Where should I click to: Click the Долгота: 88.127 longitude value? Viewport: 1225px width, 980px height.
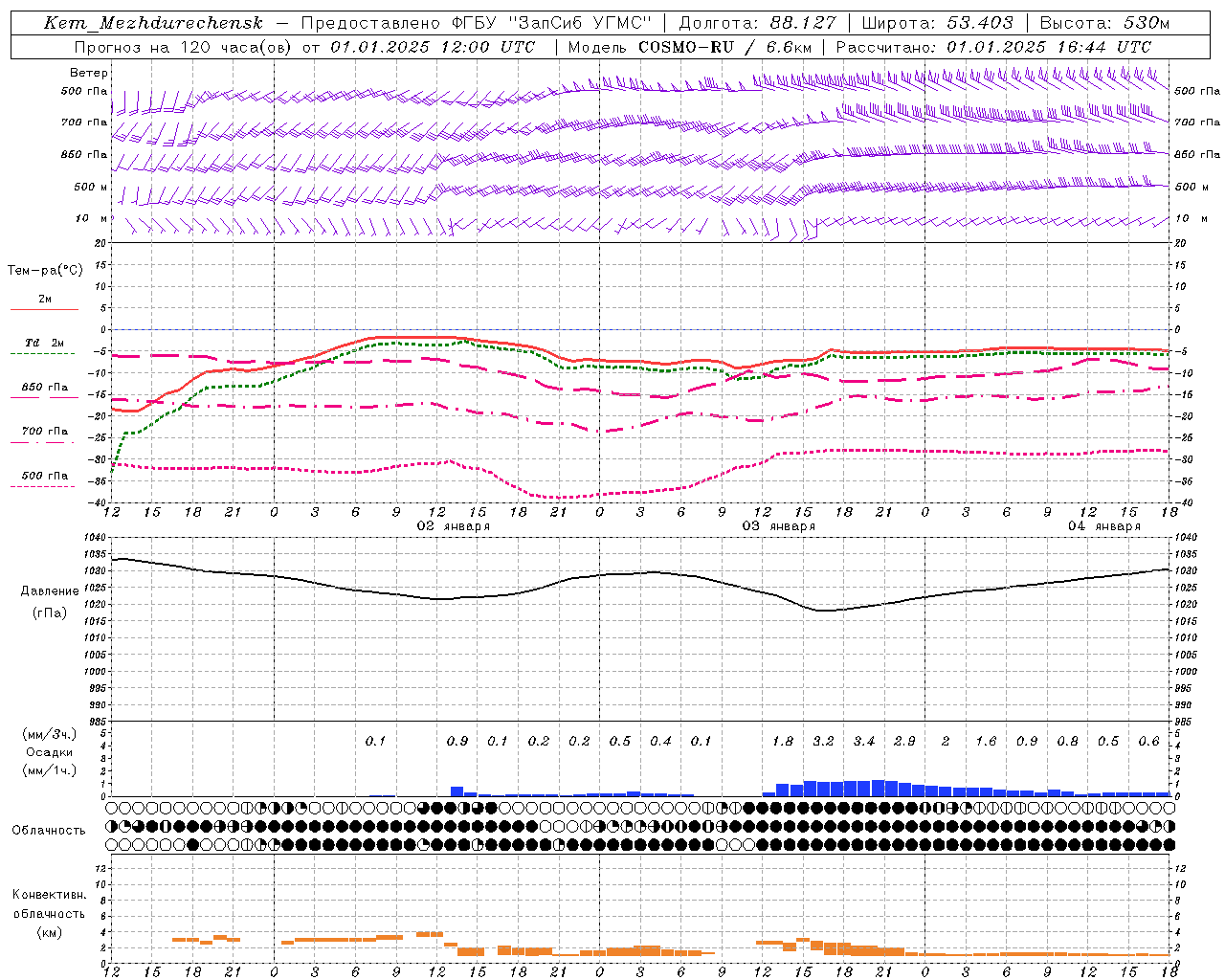click(x=757, y=23)
